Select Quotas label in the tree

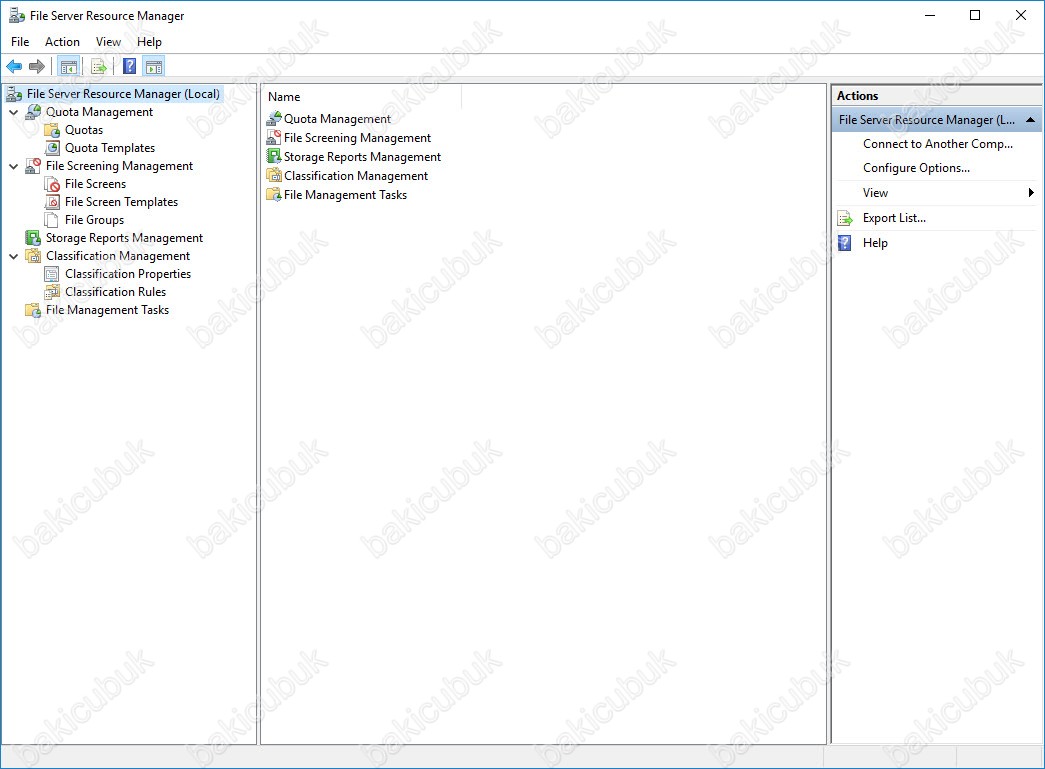[84, 130]
